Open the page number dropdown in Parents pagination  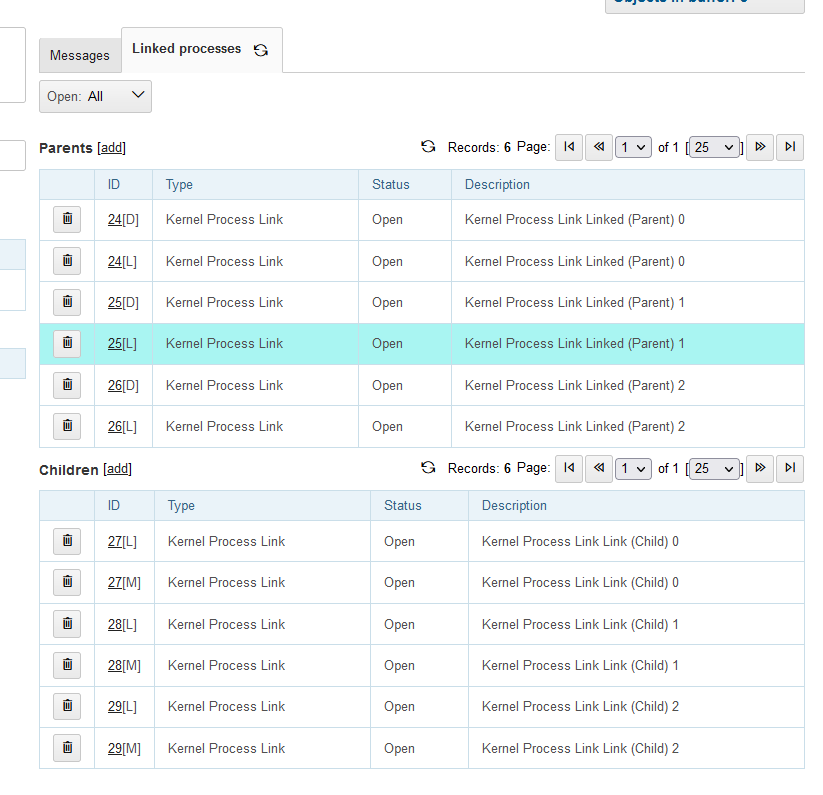pos(632,146)
